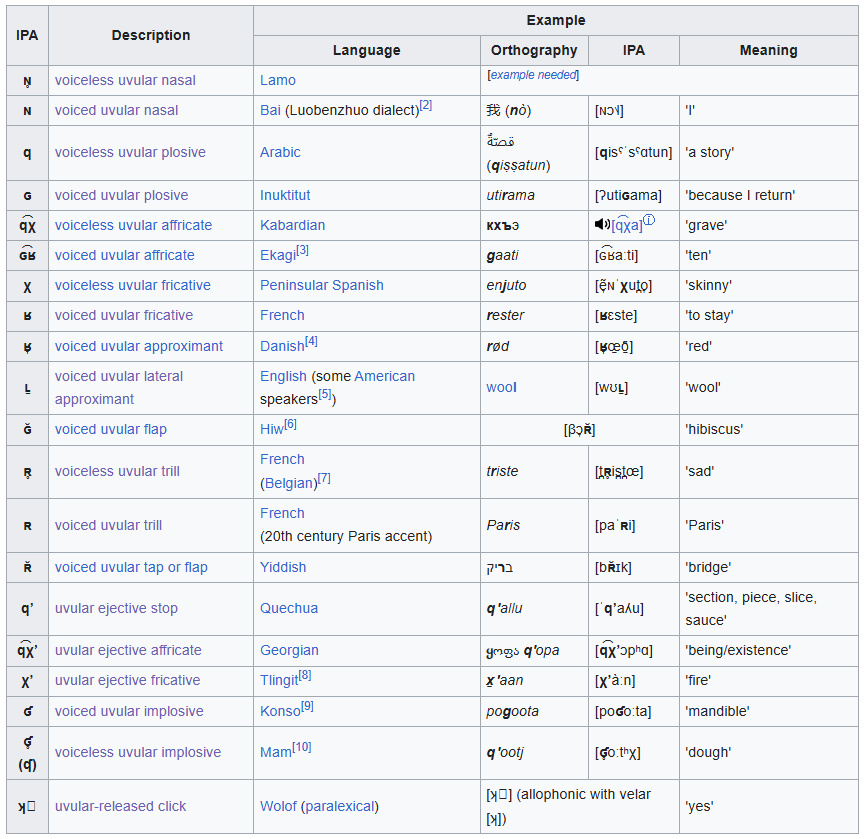Open the Quechua language link
The image size is (865, 839).
[289, 608]
